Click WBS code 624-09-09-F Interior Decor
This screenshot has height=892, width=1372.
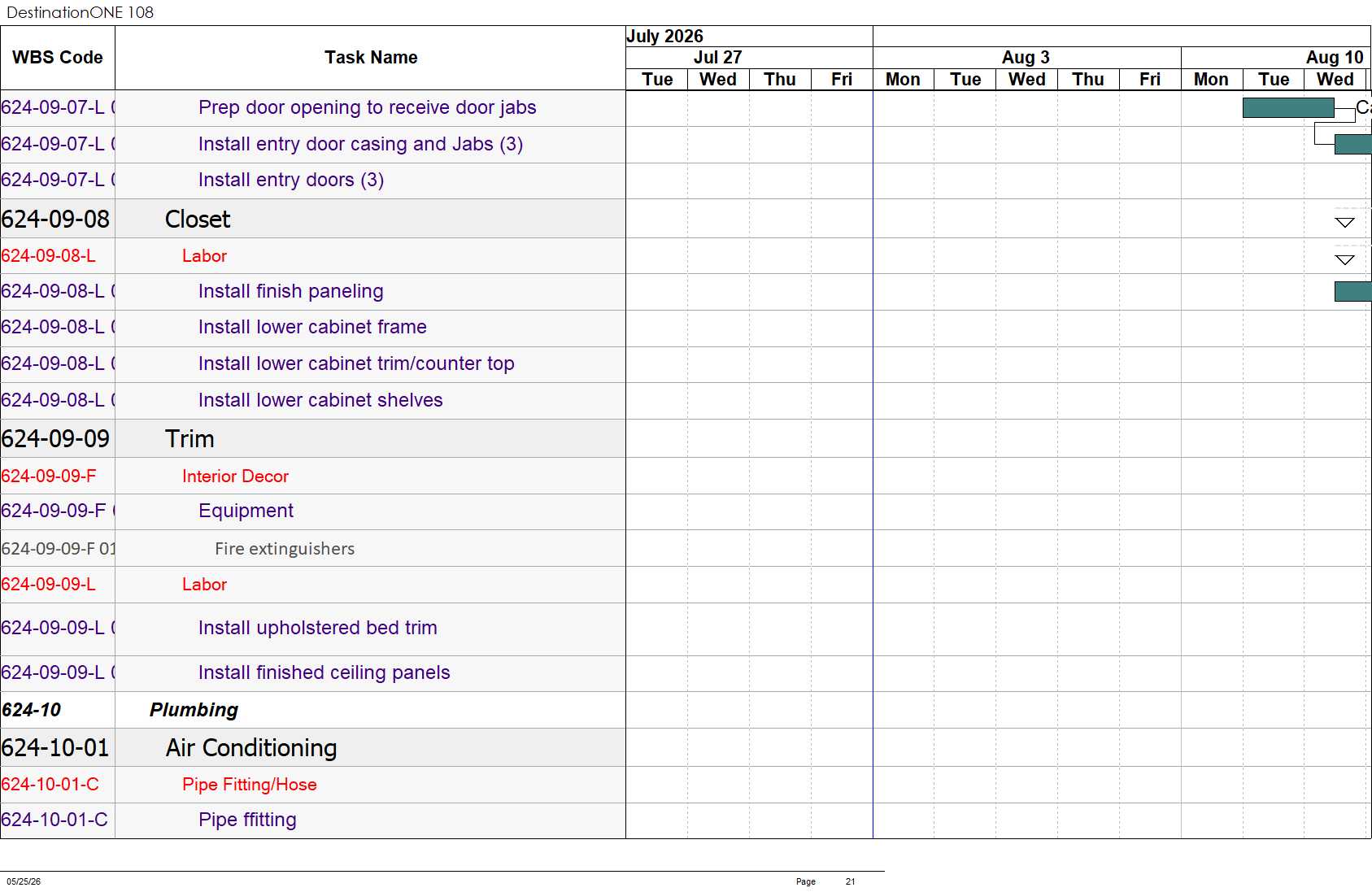pos(49,476)
